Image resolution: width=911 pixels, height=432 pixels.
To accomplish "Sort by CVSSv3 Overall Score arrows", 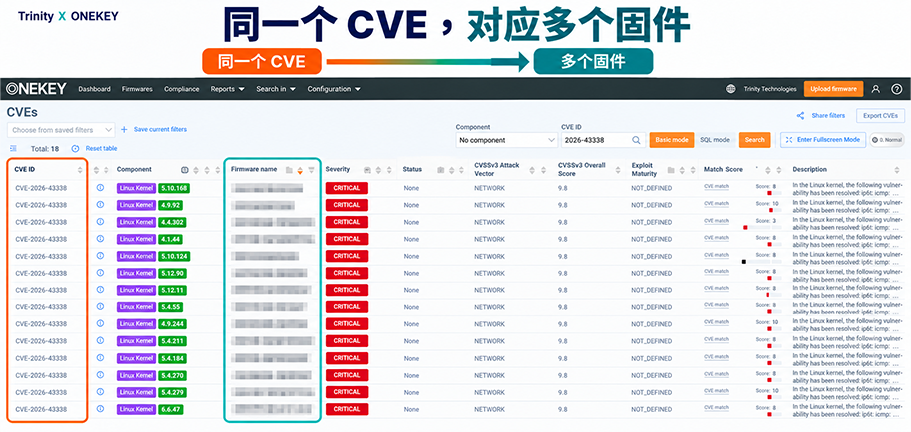I will point(619,170).
